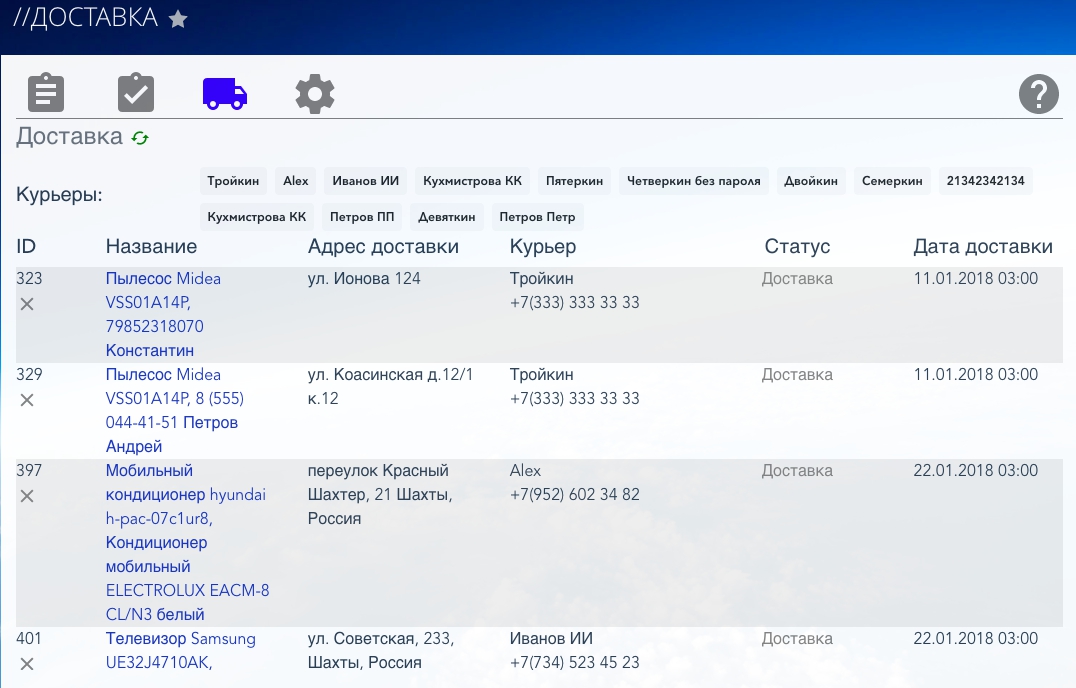Filter by courier Иванов ИИ
The image size is (1076, 688).
366,181
